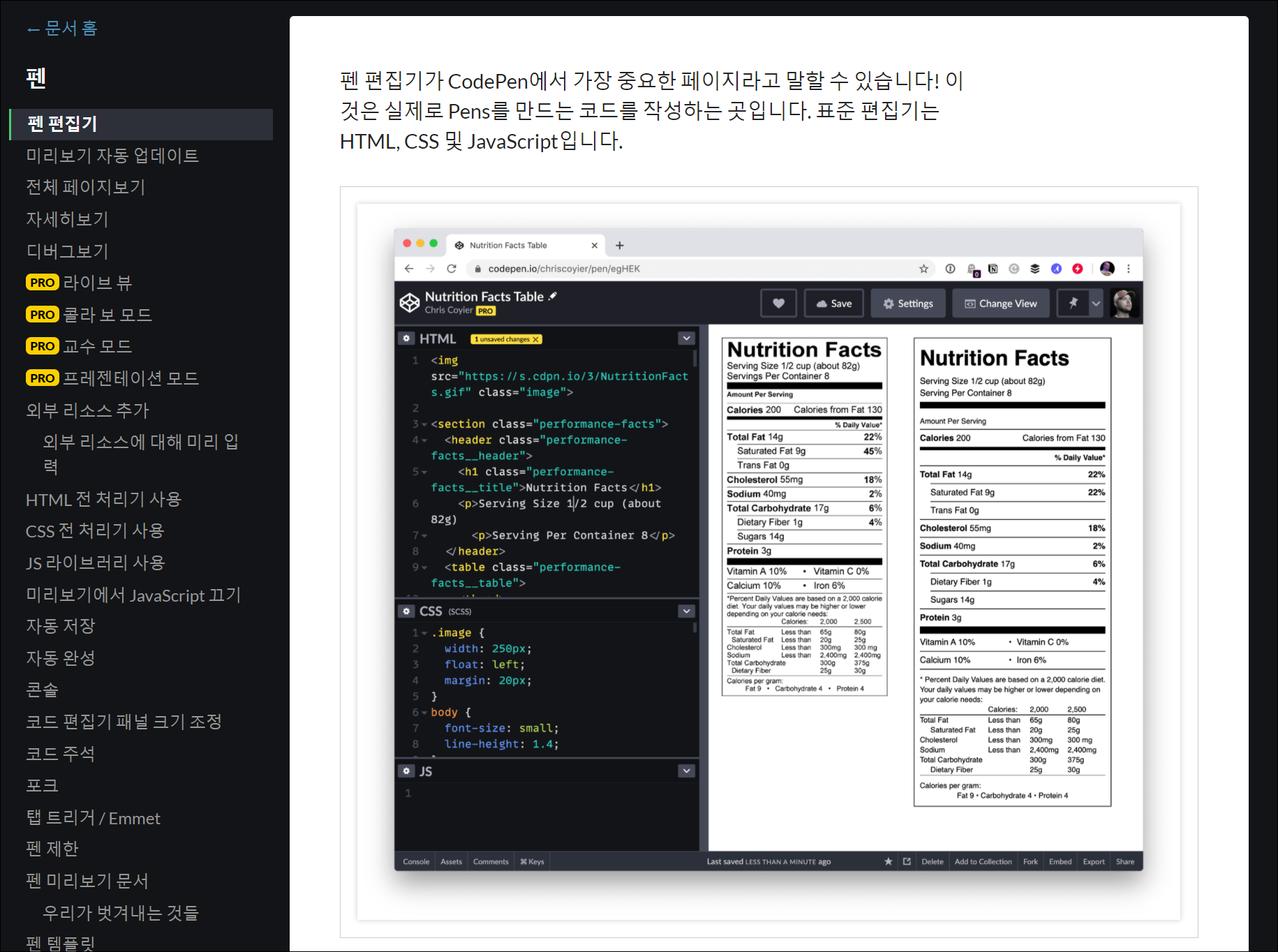1278x952 pixels.
Task: Open the 펜 제한 sidebar link
Action: [52, 849]
